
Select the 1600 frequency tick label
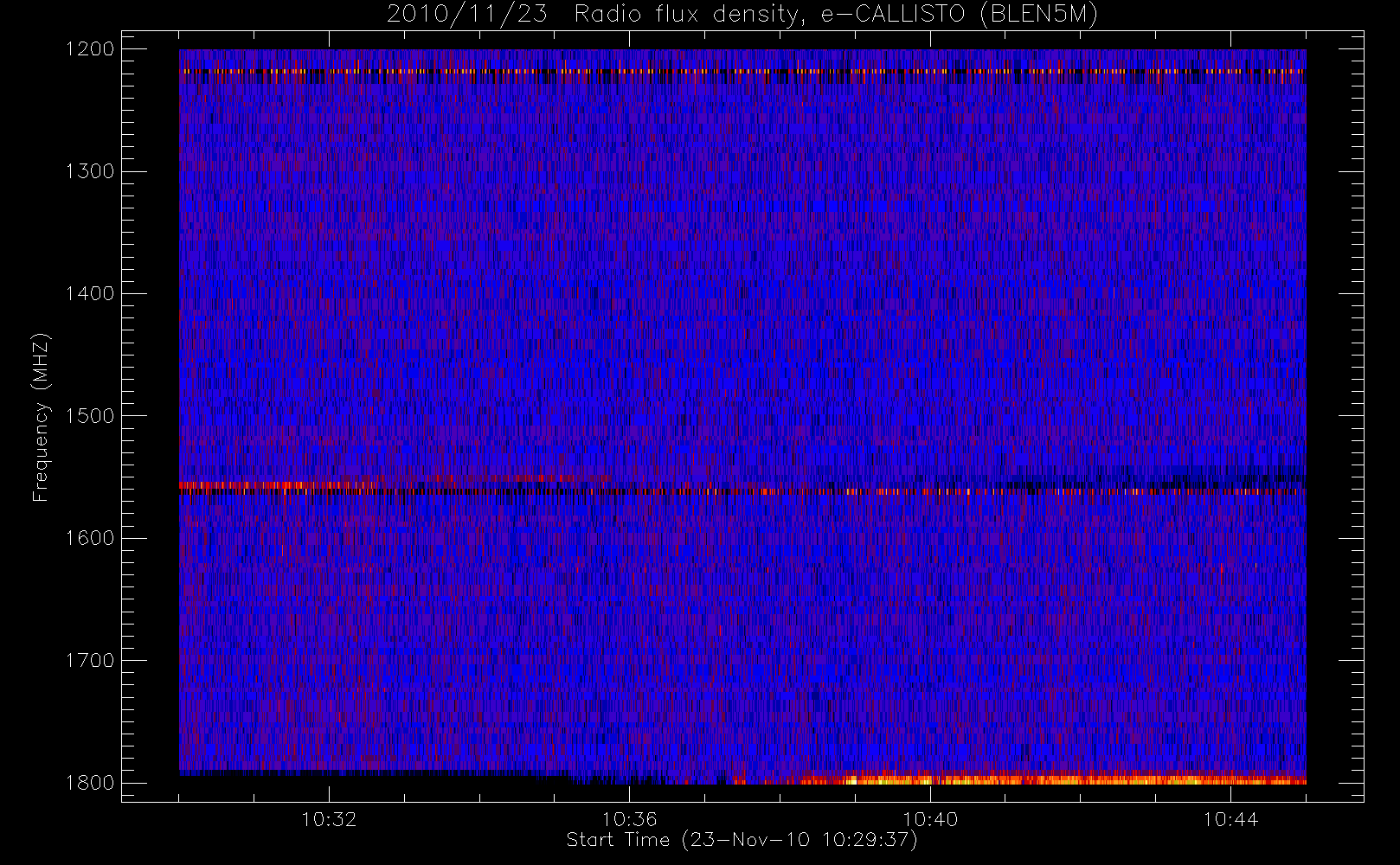tap(90, 538)
